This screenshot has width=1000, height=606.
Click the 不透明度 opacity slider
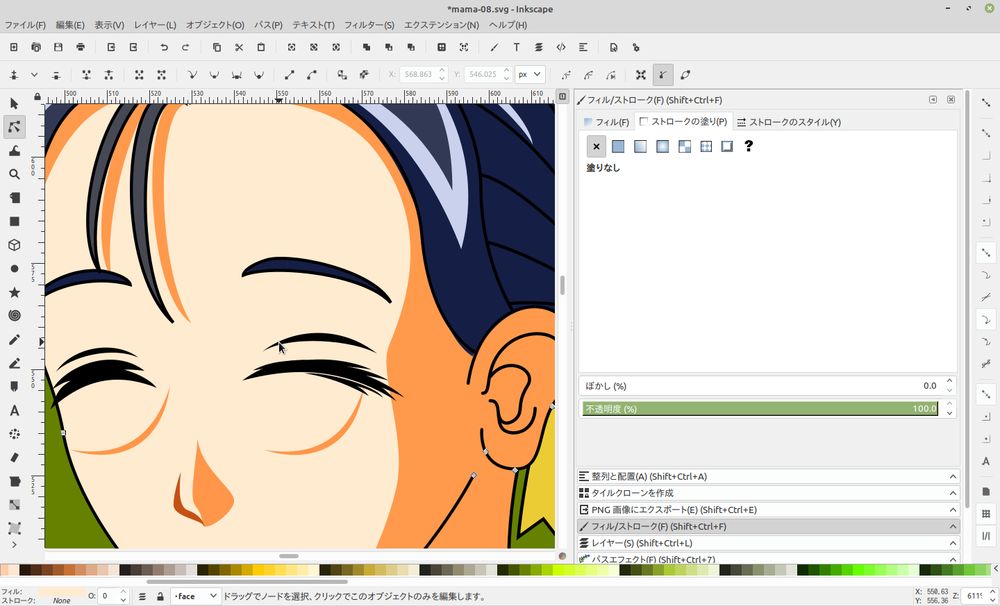click(x=760, y=409)
